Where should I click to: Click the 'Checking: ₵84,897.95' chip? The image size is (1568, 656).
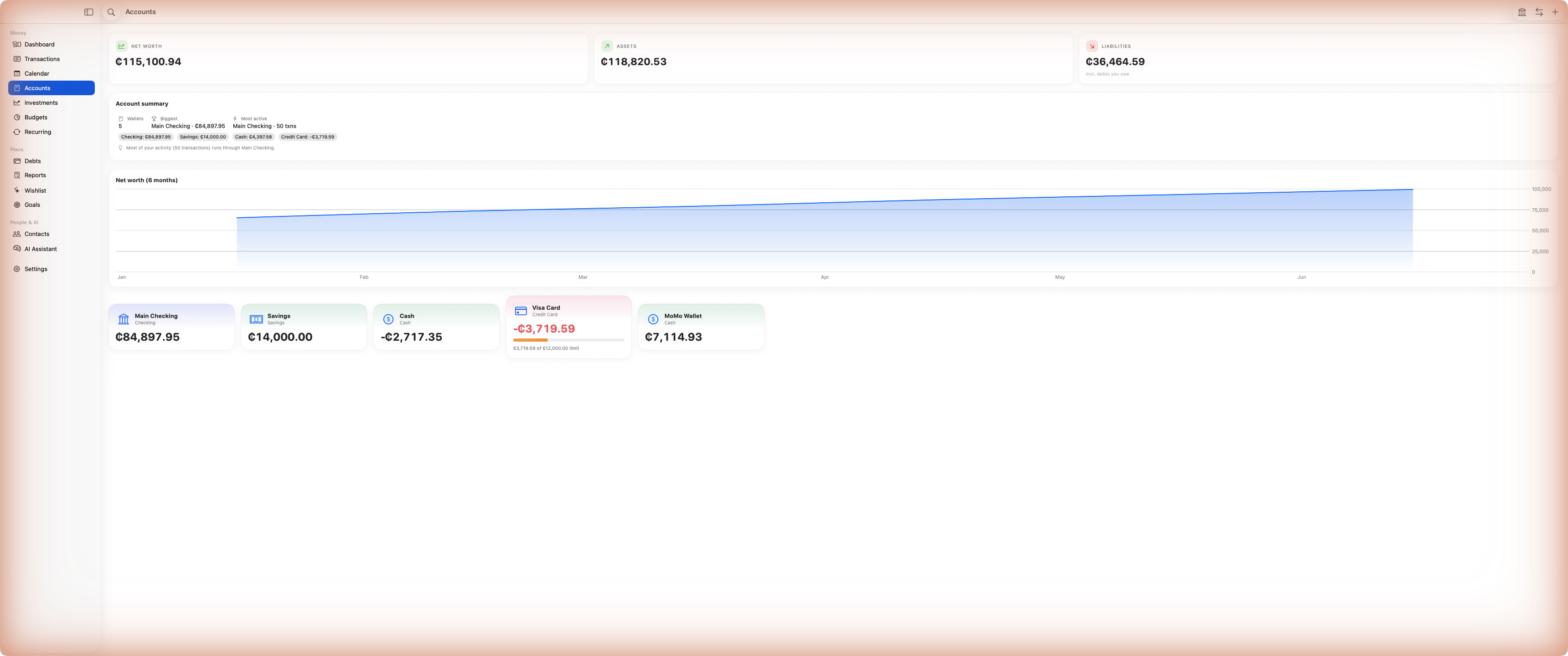coord(146,137)
